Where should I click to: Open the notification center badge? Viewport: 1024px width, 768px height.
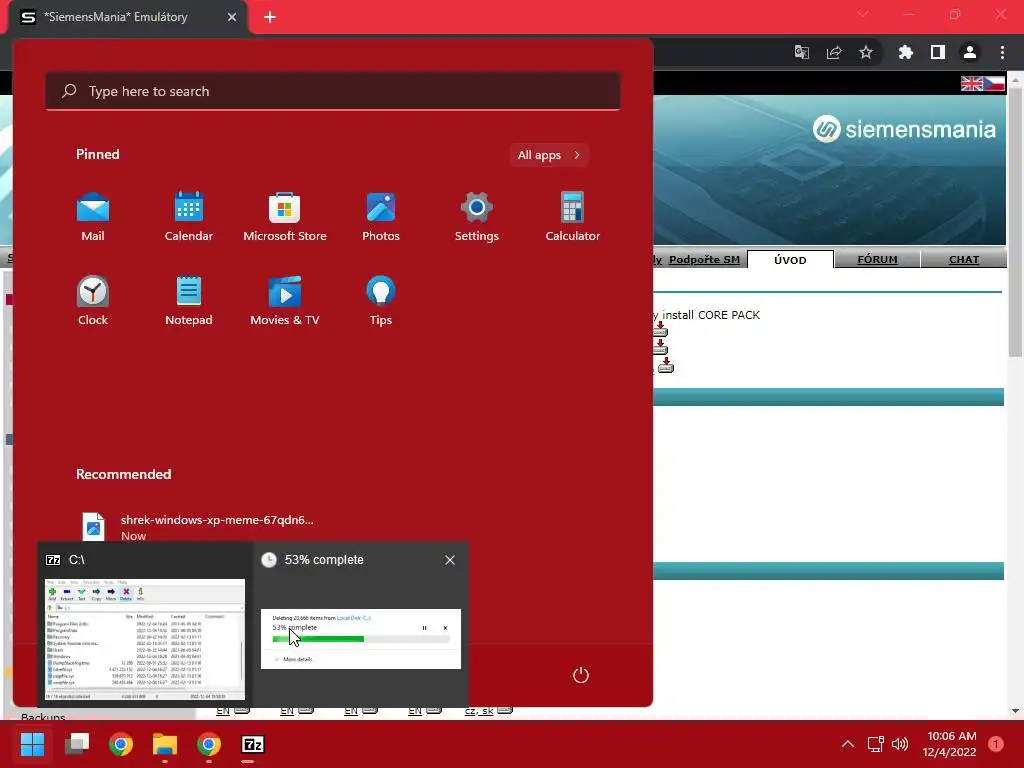pos(996,744)
